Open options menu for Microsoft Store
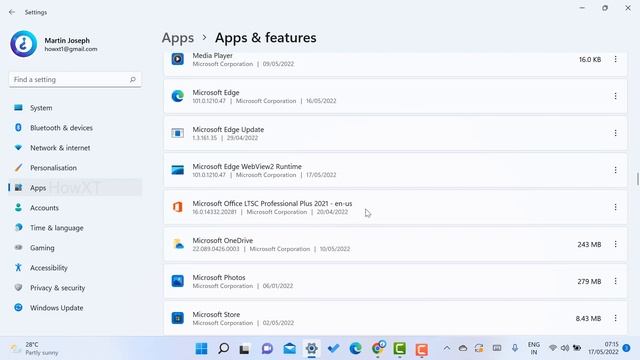 (x=615, y=318)
